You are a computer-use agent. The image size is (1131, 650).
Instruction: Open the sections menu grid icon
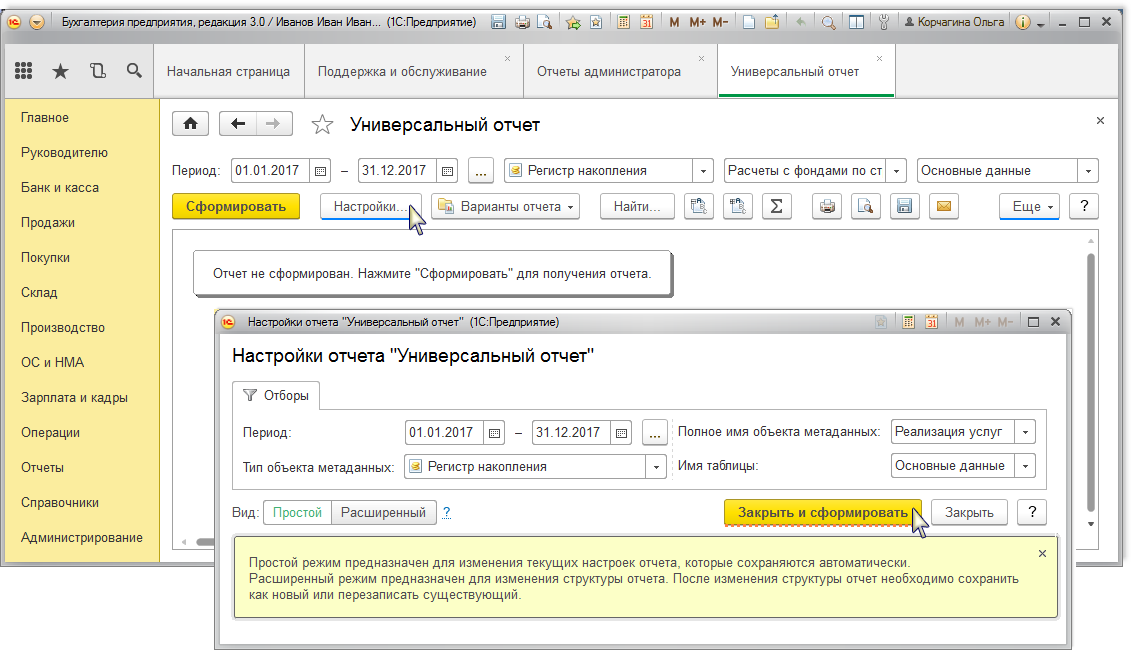24,71
